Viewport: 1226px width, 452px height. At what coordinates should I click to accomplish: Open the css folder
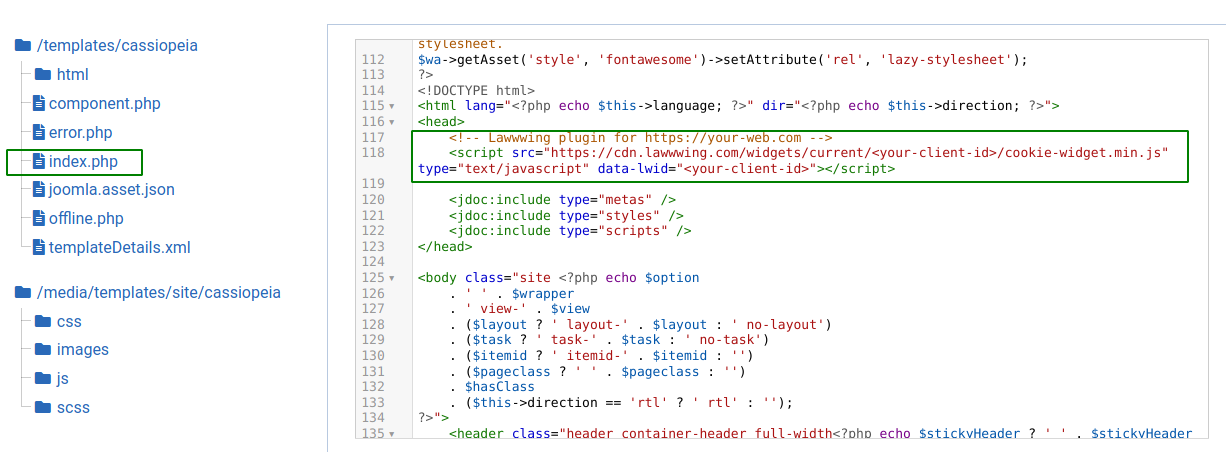69,321
